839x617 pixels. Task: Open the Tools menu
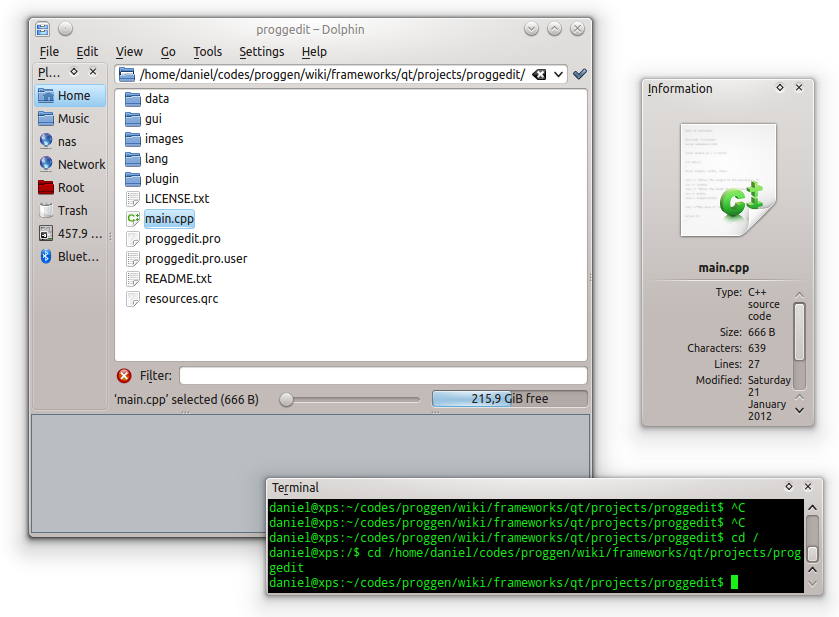click(x=207, y=52)
